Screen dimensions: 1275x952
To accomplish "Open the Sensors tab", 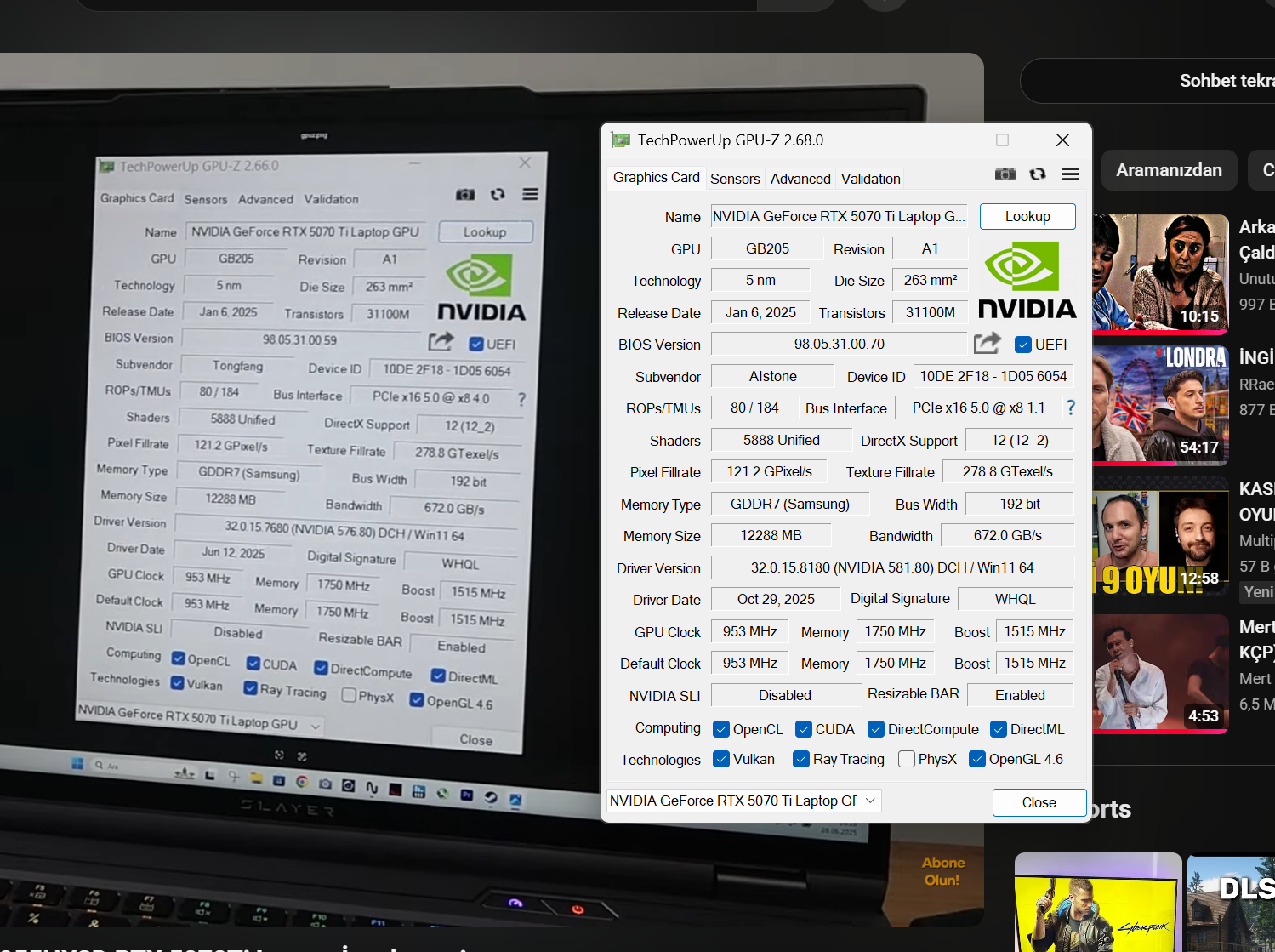I will tap(735, 179).
